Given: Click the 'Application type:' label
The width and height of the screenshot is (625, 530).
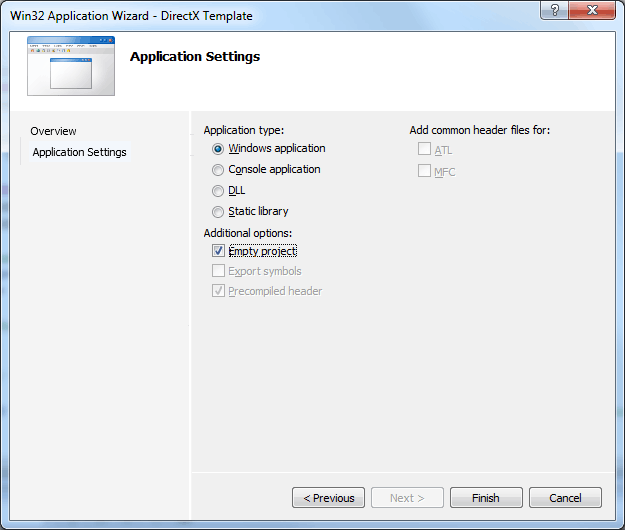Looking at the screenshot, I should point(244,130).
